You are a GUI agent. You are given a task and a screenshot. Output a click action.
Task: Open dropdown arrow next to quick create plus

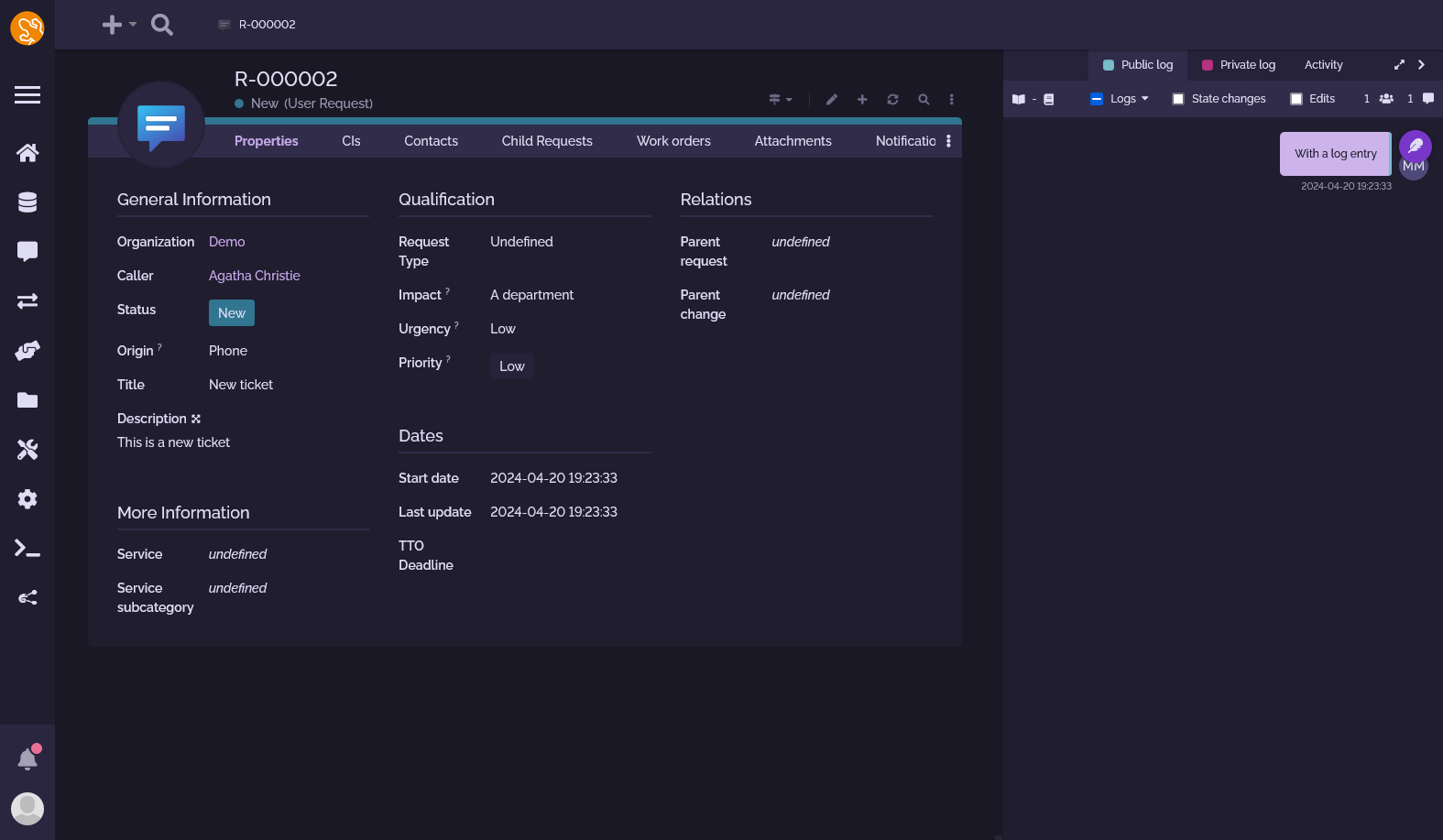point(133,25)
